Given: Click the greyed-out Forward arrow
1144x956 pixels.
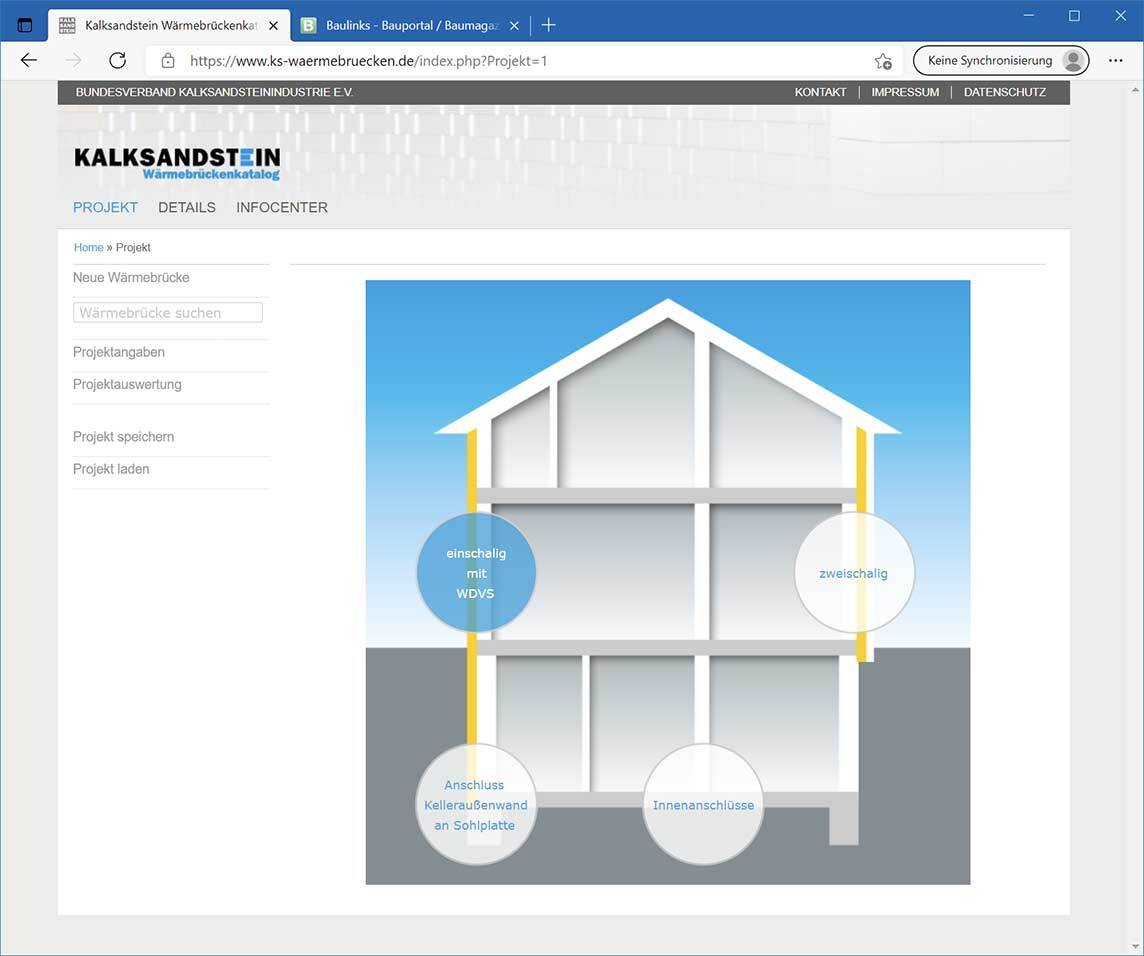Looking at the screenshot, I should pyautogui.click(x=73, y=61).
